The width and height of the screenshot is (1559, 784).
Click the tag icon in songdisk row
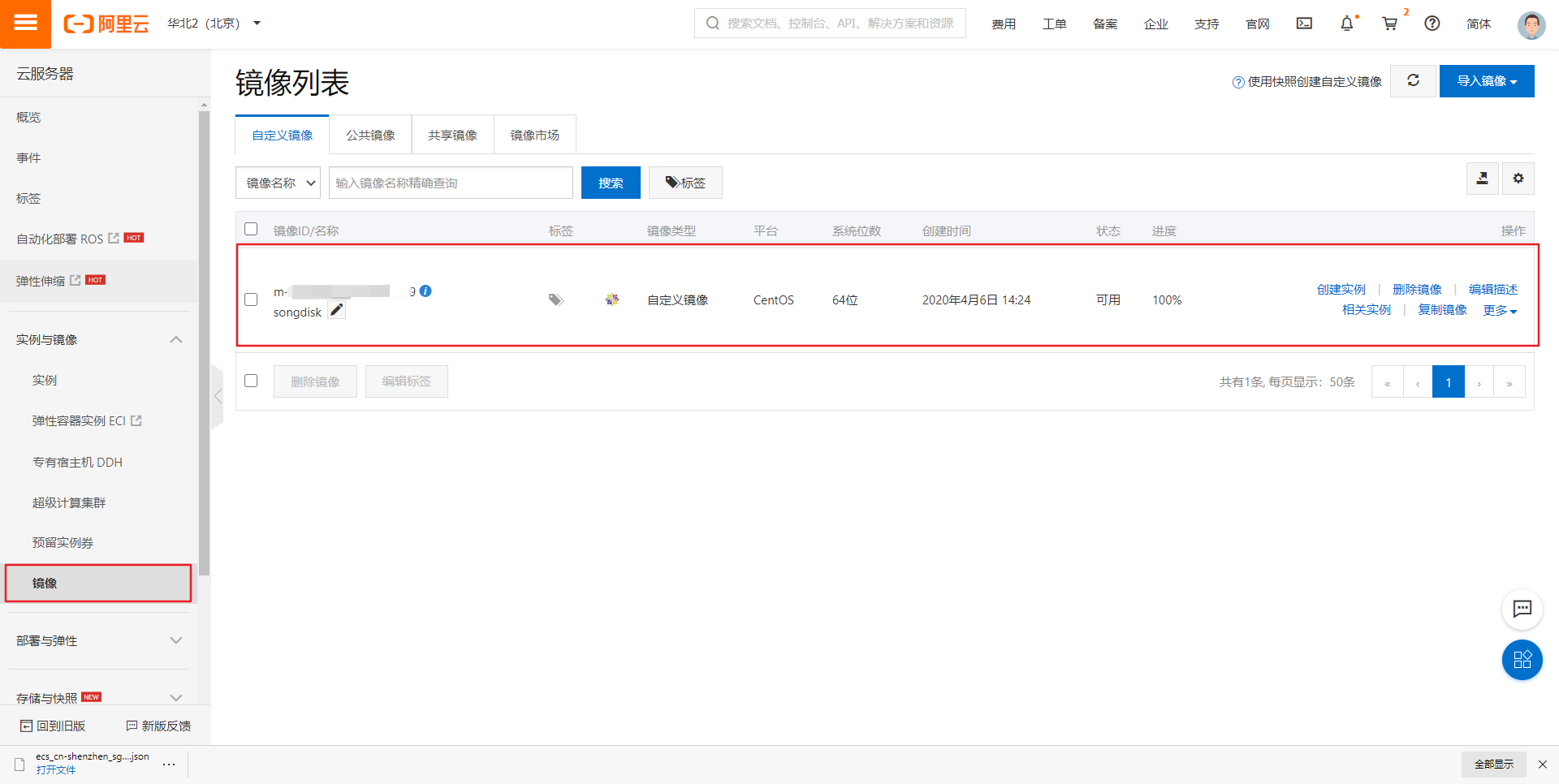click(555, 299)
